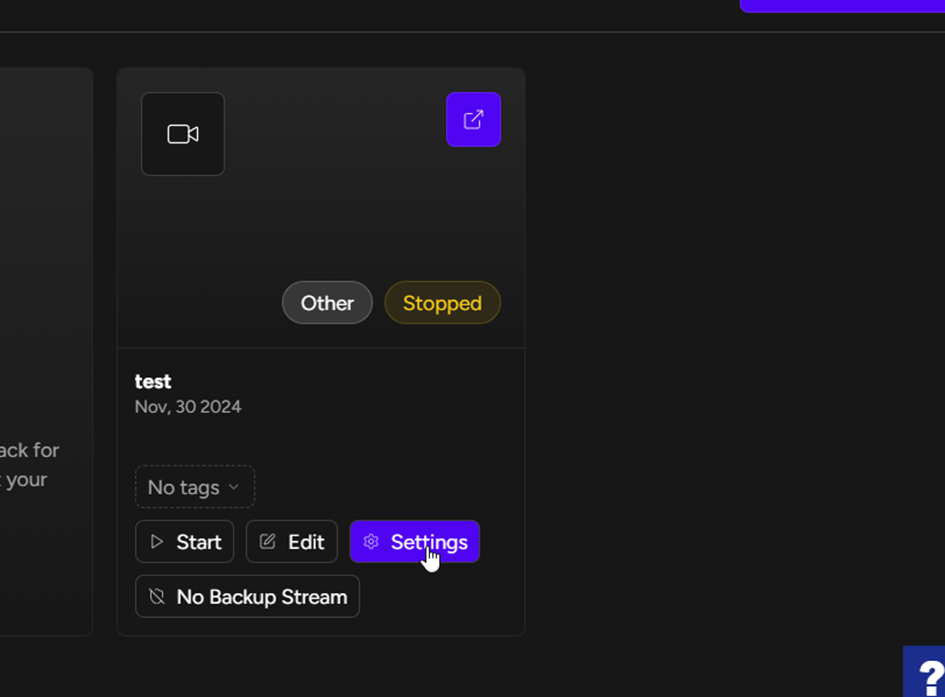
Task: Open the tags selector on the test stream
Action: click(194, 487)
